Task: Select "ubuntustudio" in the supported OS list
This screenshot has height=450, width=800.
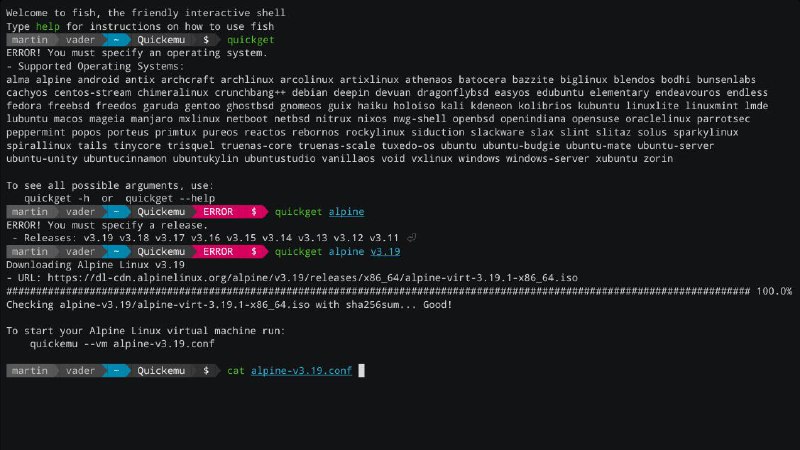Action: click(280, 159)
